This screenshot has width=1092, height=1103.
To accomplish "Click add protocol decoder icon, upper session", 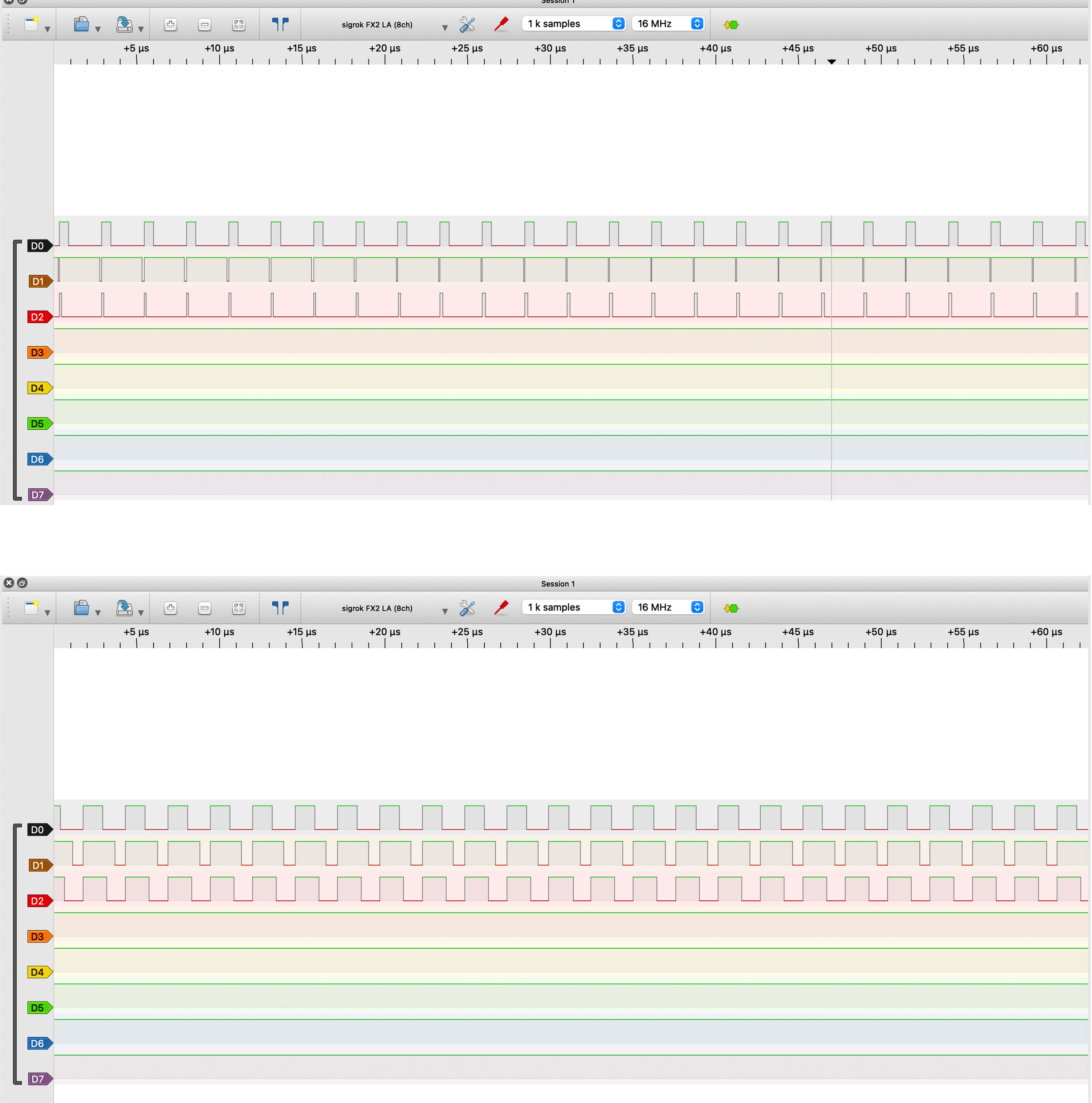I will (731, 24).
